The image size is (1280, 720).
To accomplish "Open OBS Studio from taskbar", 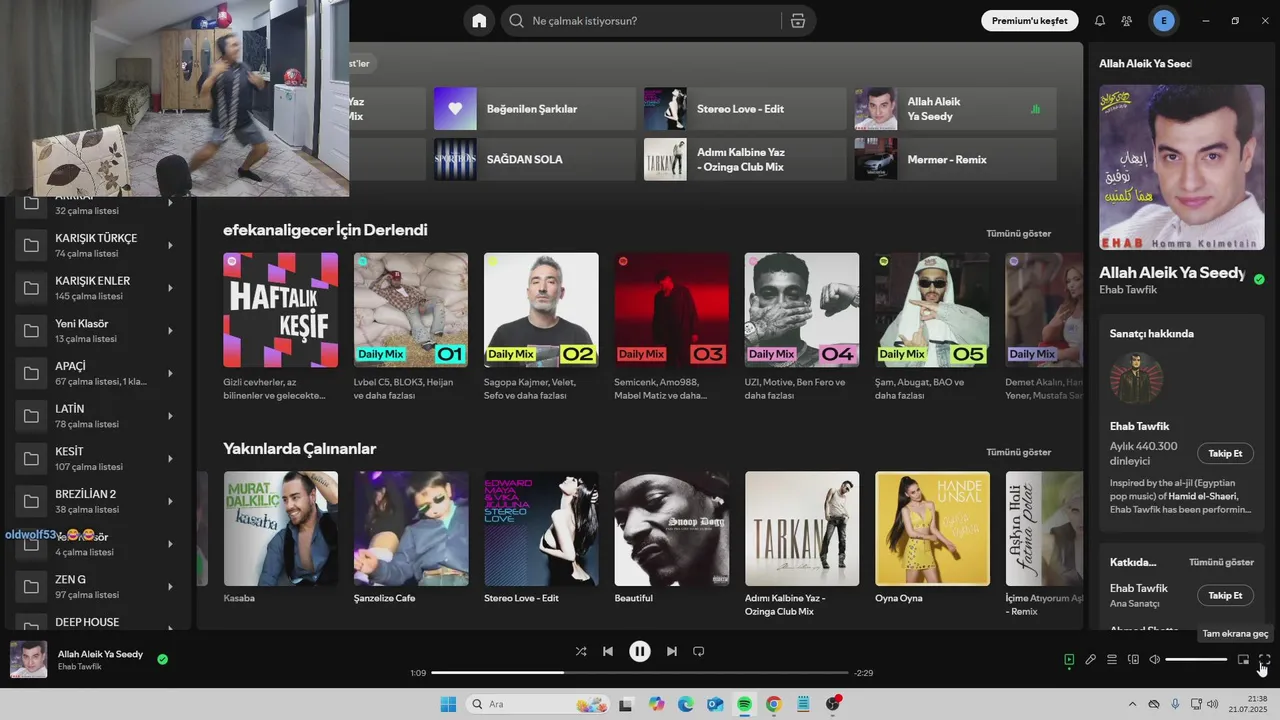I will point(833,704).
